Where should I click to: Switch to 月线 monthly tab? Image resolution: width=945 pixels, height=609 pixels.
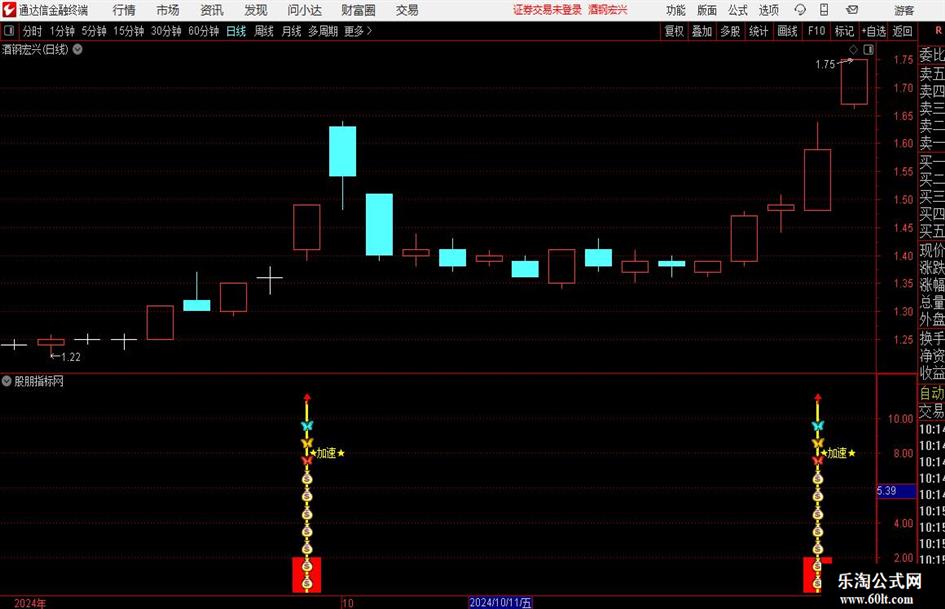(292, 31)
